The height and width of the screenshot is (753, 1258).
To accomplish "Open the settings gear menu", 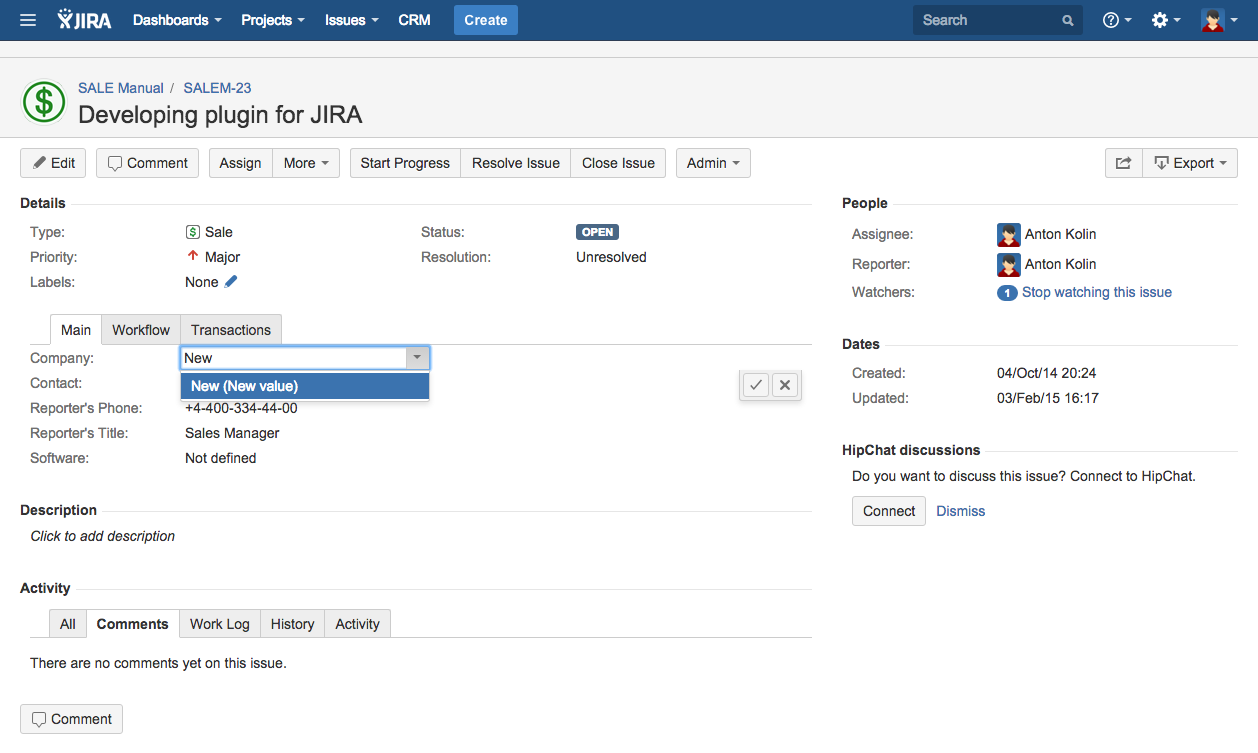I will click(x=1165, y=20).
